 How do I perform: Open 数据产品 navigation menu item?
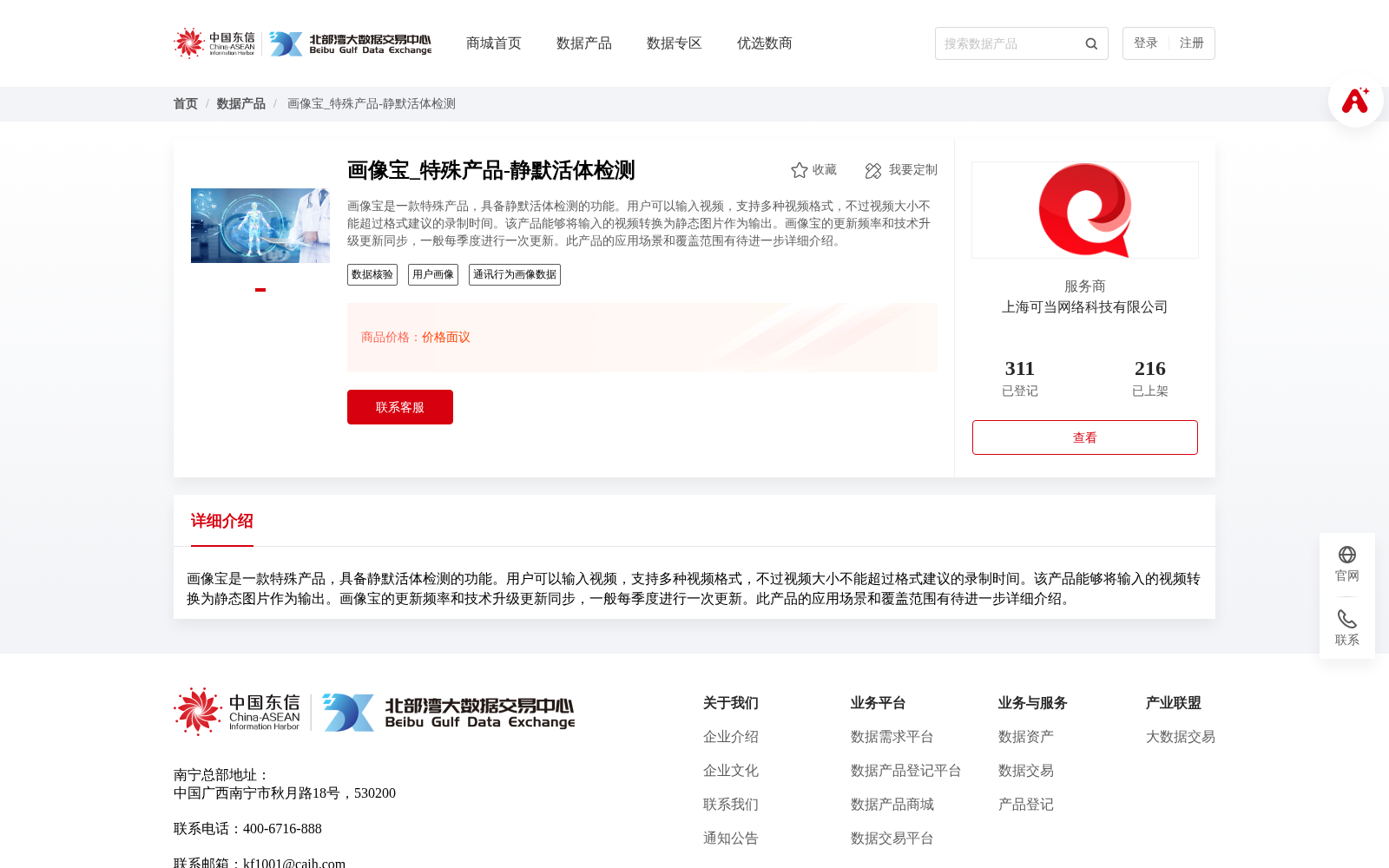584,43
